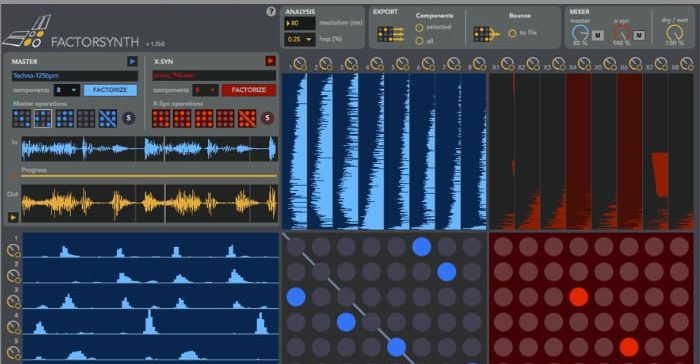Viewport: 700px width, 364px height.
Task: Click the knob icon labeled X3
Action: click(559, 64)
